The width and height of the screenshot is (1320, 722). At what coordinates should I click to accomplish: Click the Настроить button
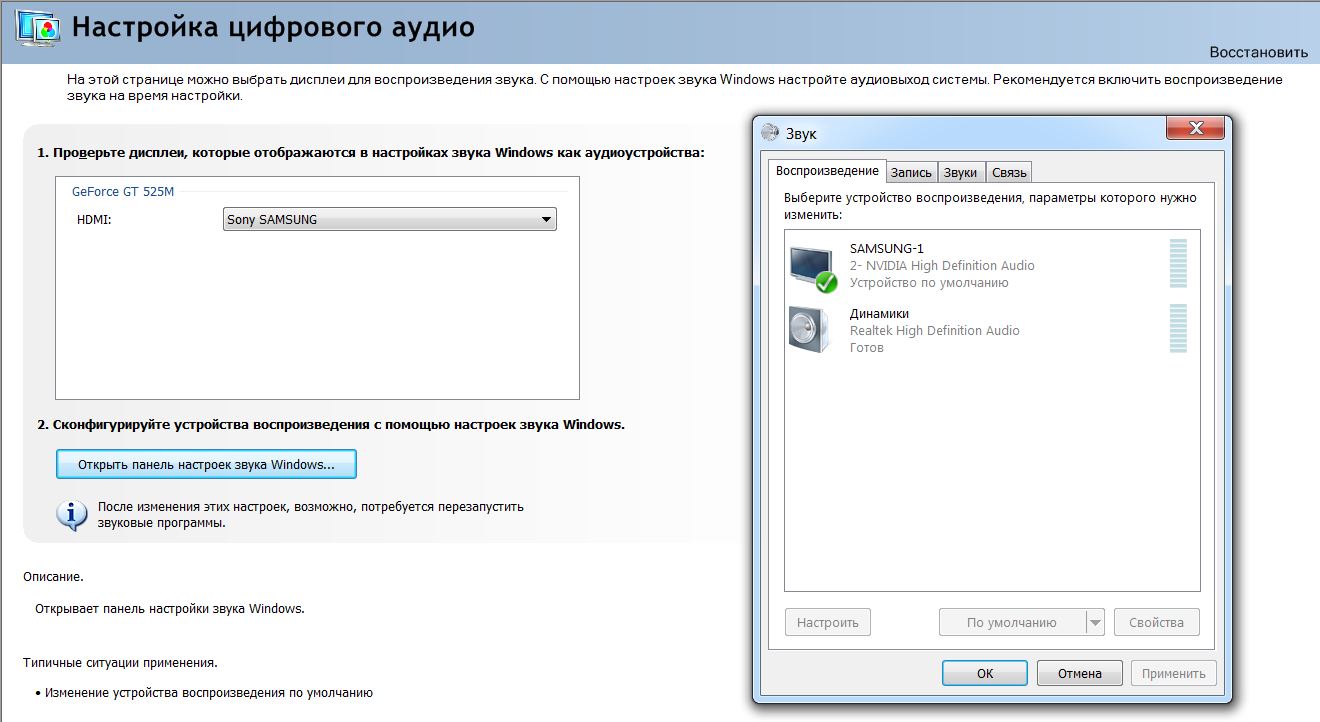828,622
